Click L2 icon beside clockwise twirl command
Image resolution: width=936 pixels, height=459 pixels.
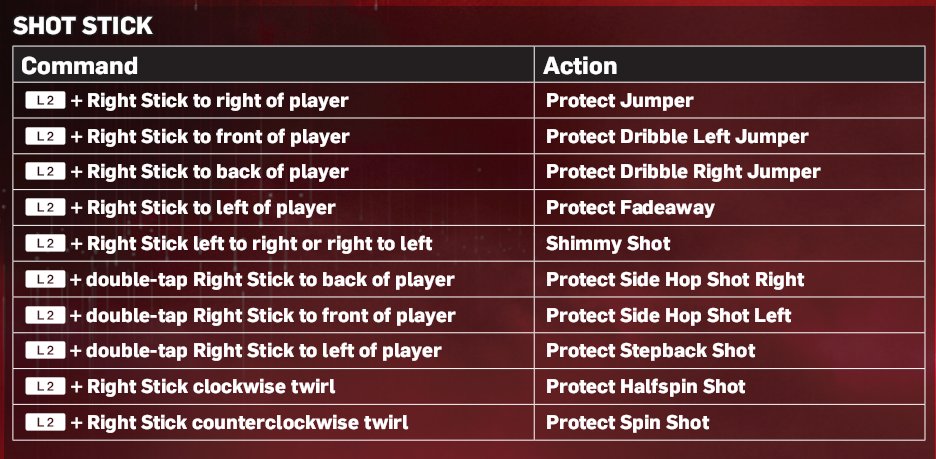pos(45,386)
